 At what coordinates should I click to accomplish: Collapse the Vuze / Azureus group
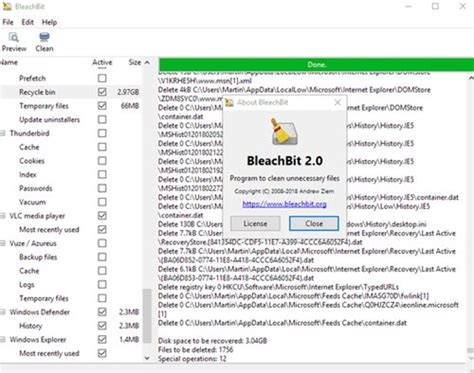click(3, 243)
